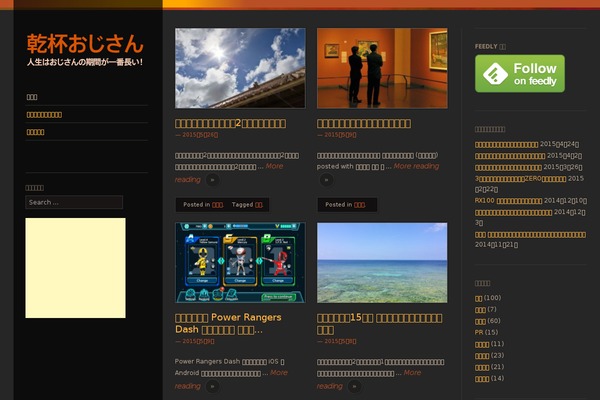Open the museum gallery post thumbnail
Image resolution: width=600 pixels, height=400 pixels.
pos(382,68)
